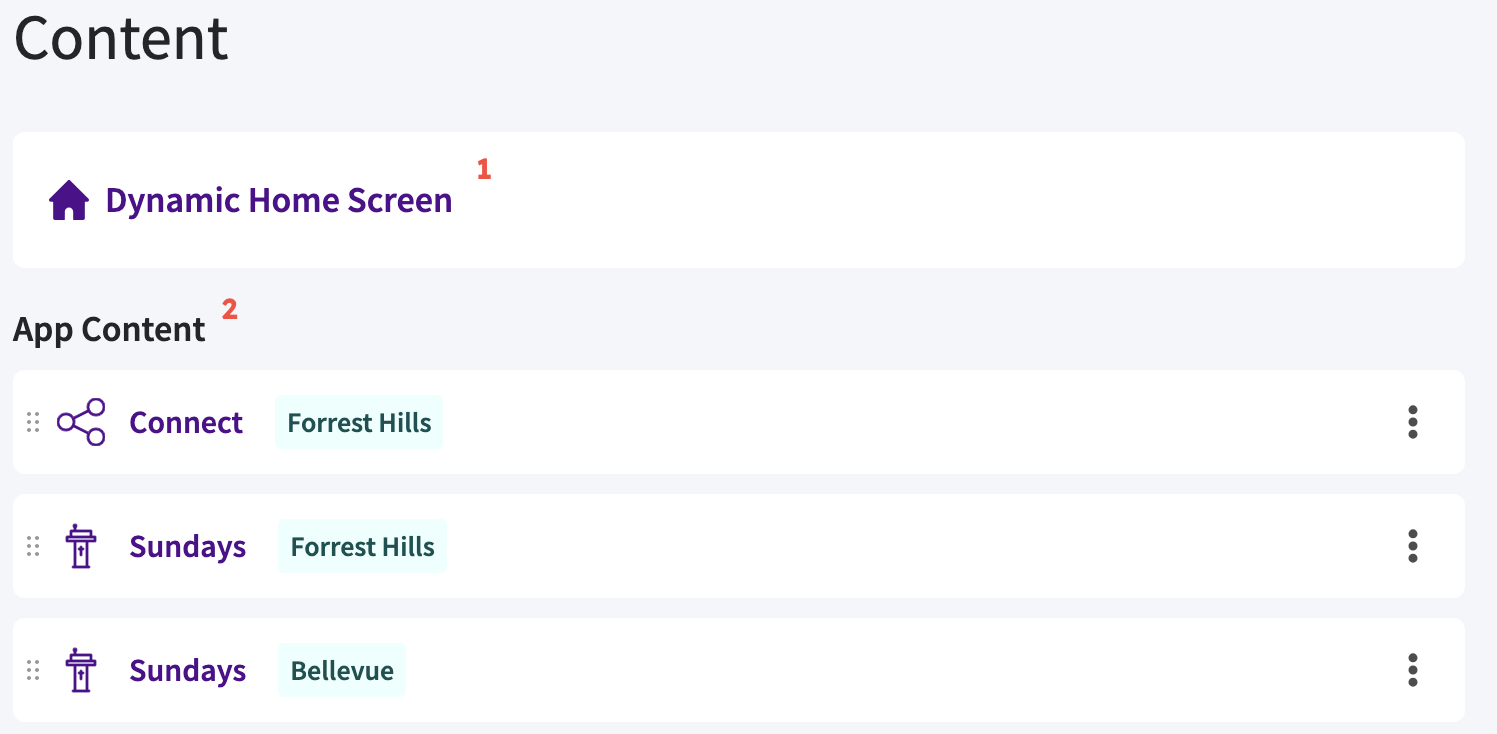The height and width of the screenshot is (734, 1497).
Task: Click the home icon beside Dynamic Home Screen
Action: pyautogui.click(x=69, y=201)
